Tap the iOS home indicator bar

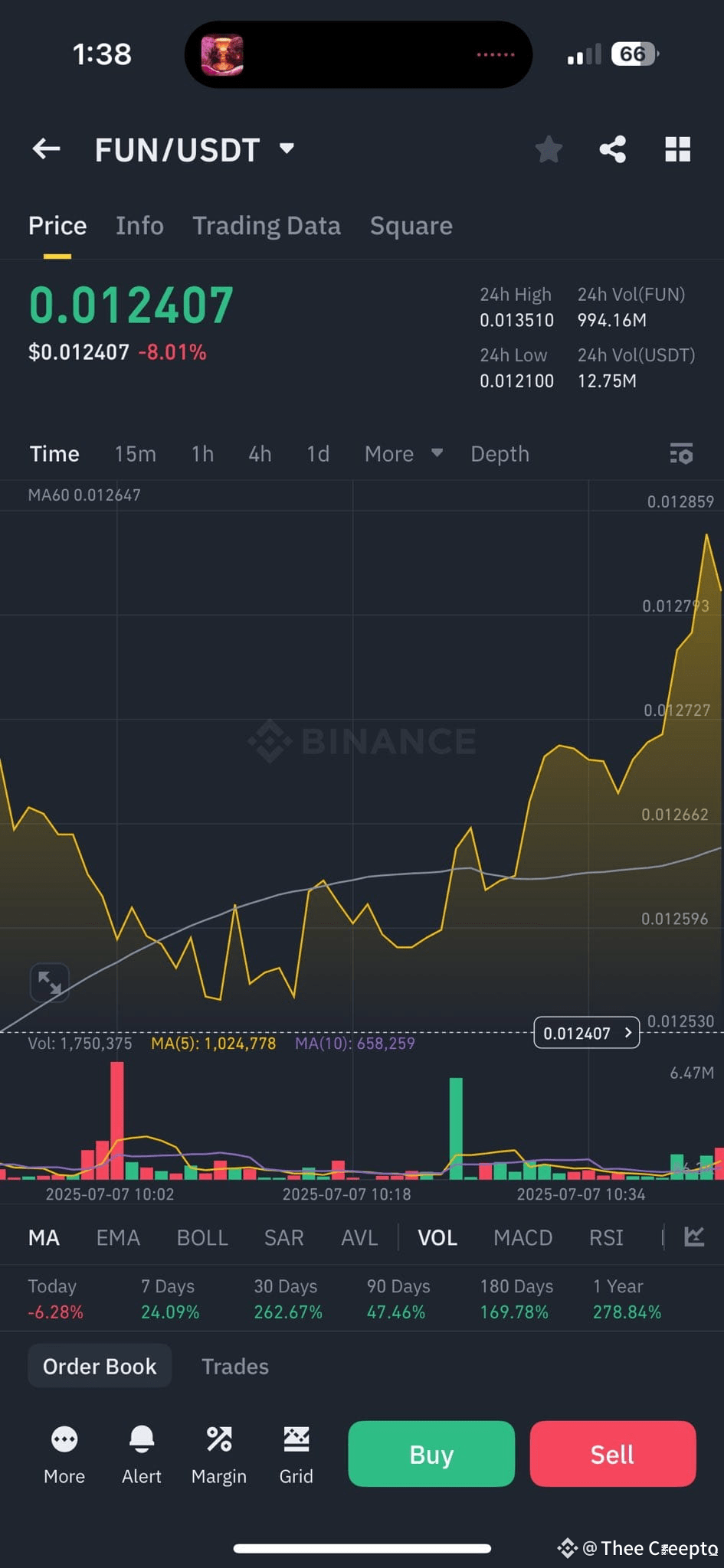click(362, 1548)
